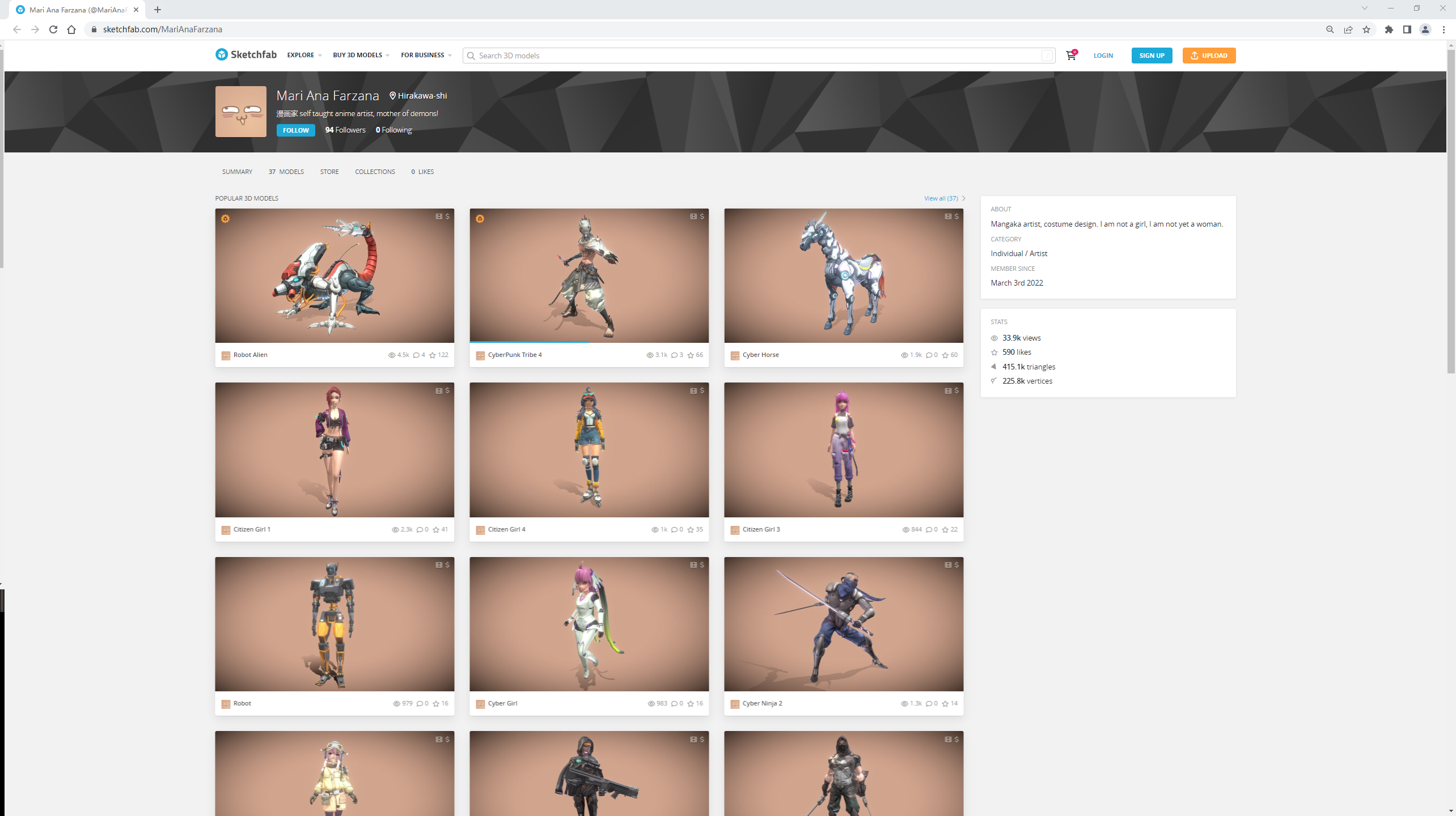Expand the For Business dropdown

[426, 55]
